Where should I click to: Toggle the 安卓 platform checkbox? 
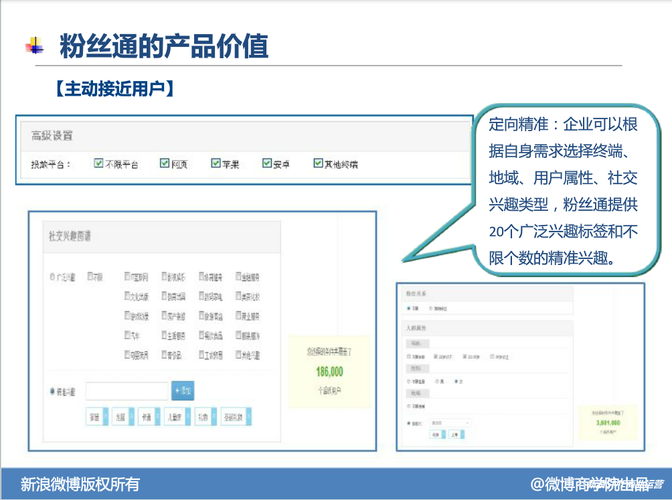[x=267, y=163]
